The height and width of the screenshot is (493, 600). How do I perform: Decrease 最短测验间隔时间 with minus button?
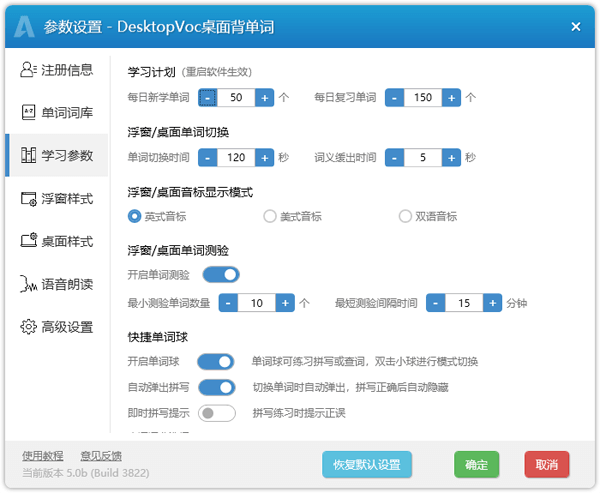[436, 303]
